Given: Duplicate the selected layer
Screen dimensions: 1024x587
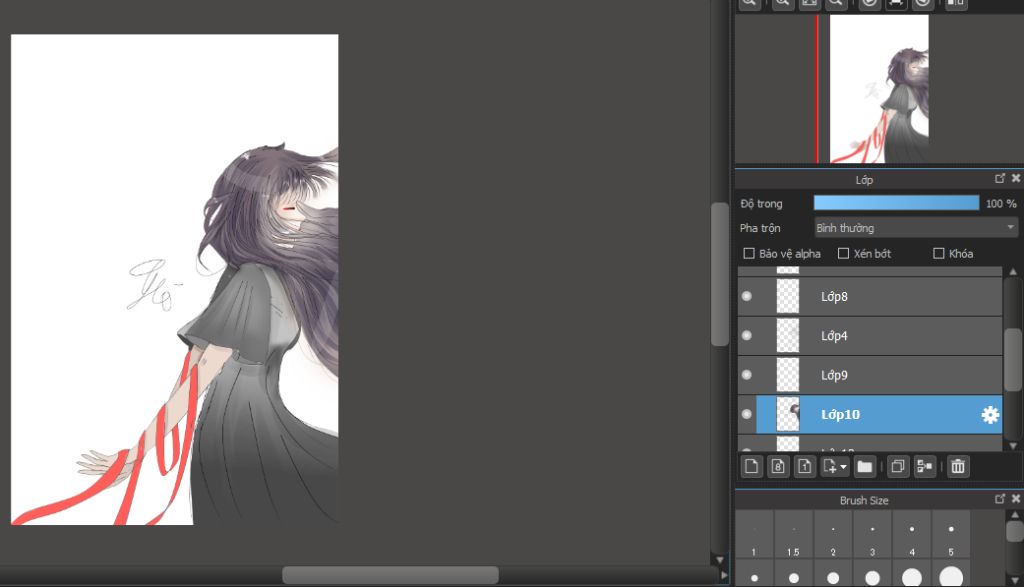Looking at the screenshot, I should (898, 466).
